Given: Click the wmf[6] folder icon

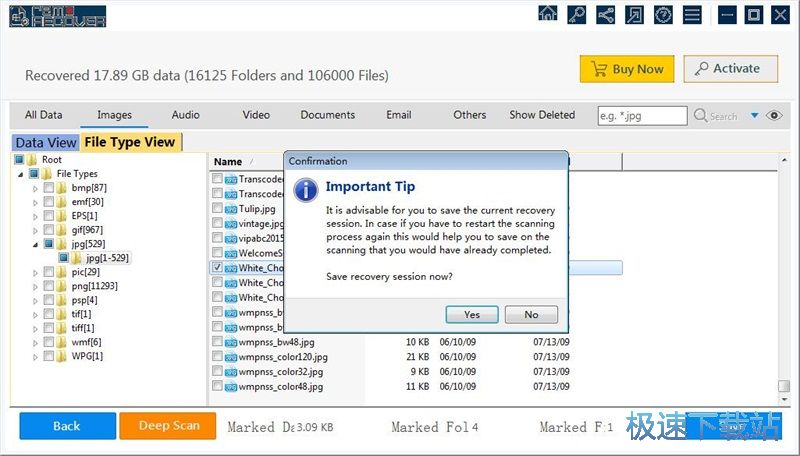Looking at the screenshot, I should 62,342.
